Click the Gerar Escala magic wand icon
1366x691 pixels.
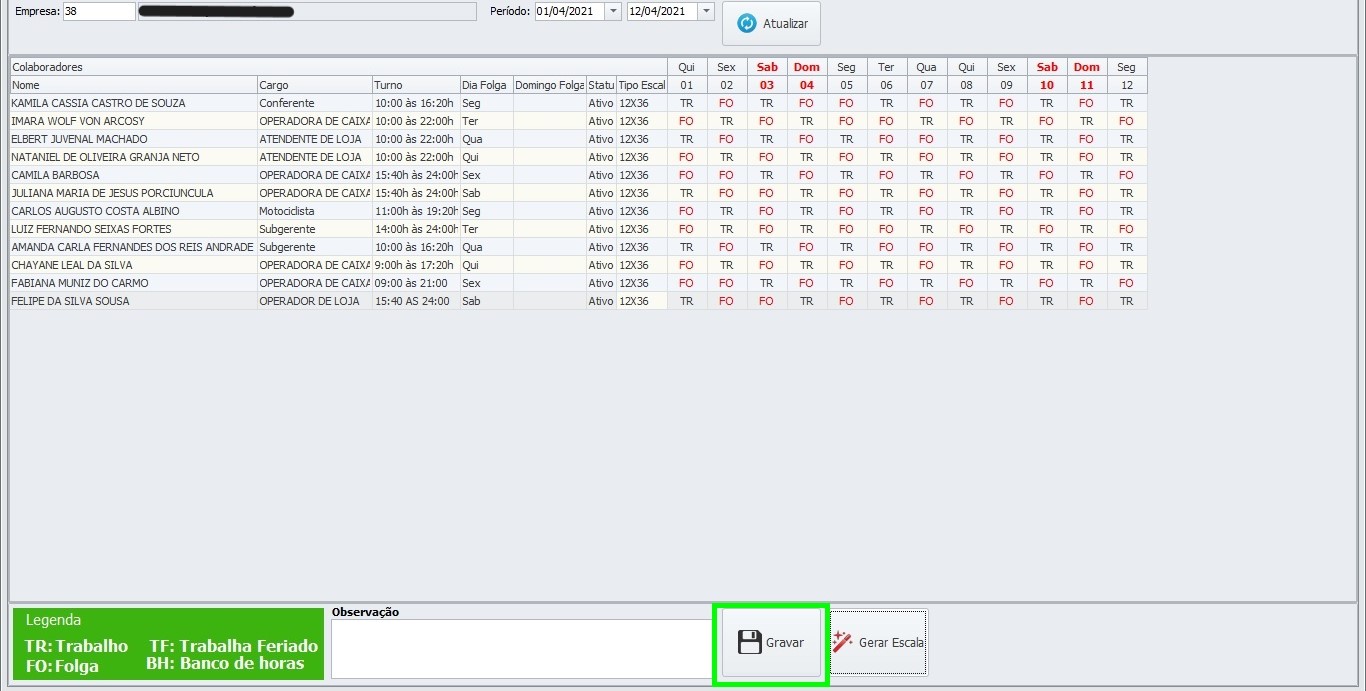coord(843,642)
